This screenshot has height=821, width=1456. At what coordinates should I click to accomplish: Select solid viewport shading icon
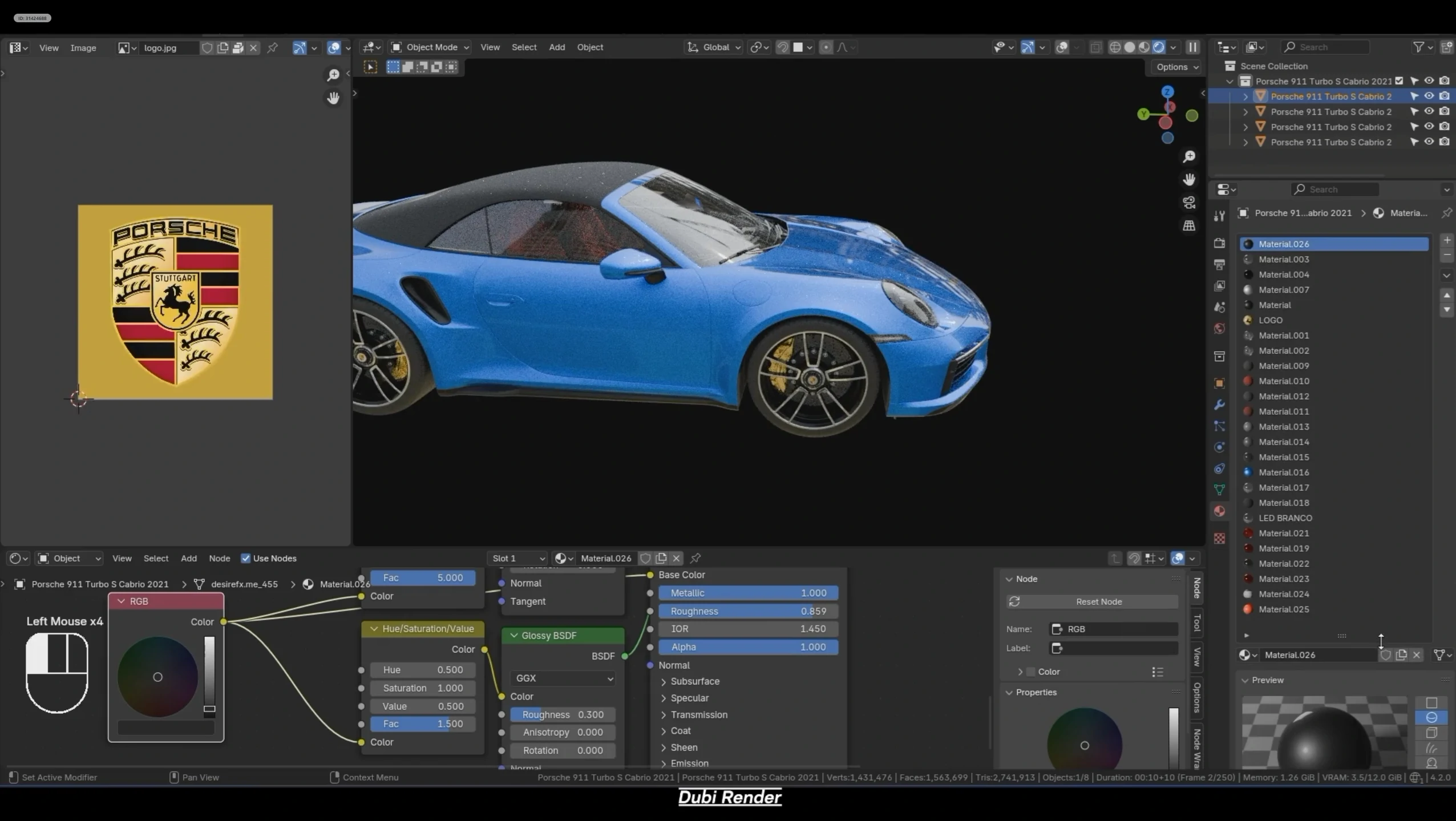coord(1130,47)
